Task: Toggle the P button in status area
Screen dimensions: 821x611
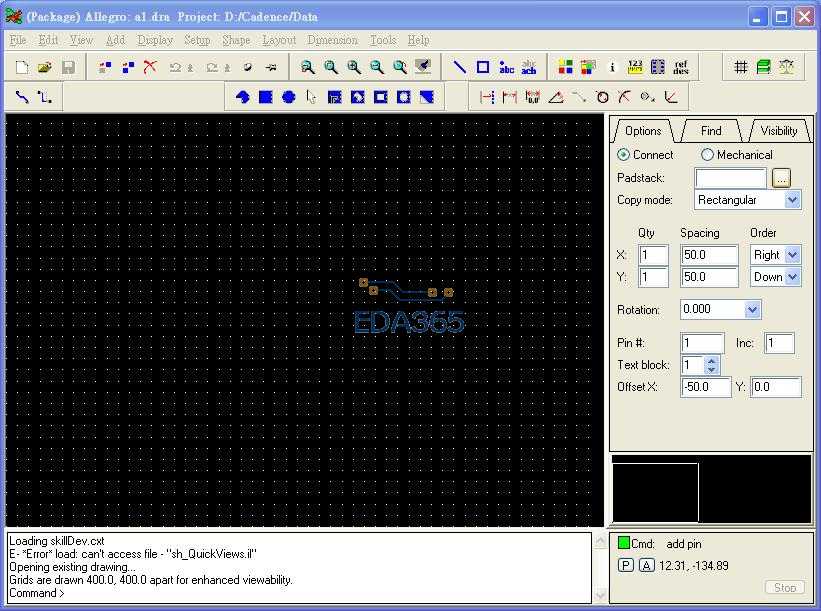Action: 626,565
